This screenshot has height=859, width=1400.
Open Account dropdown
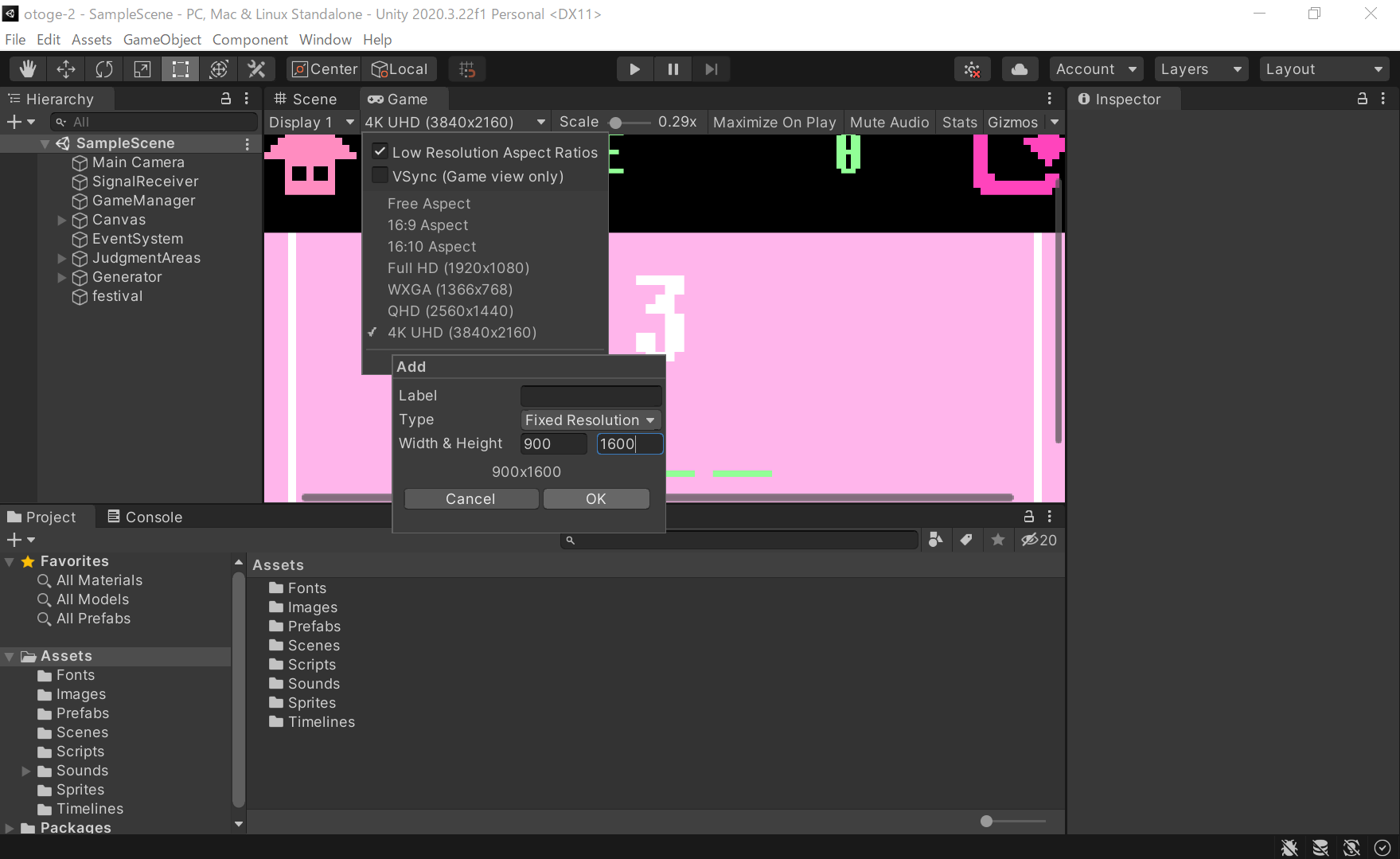pyautogui.click(x=1096, y=69)
